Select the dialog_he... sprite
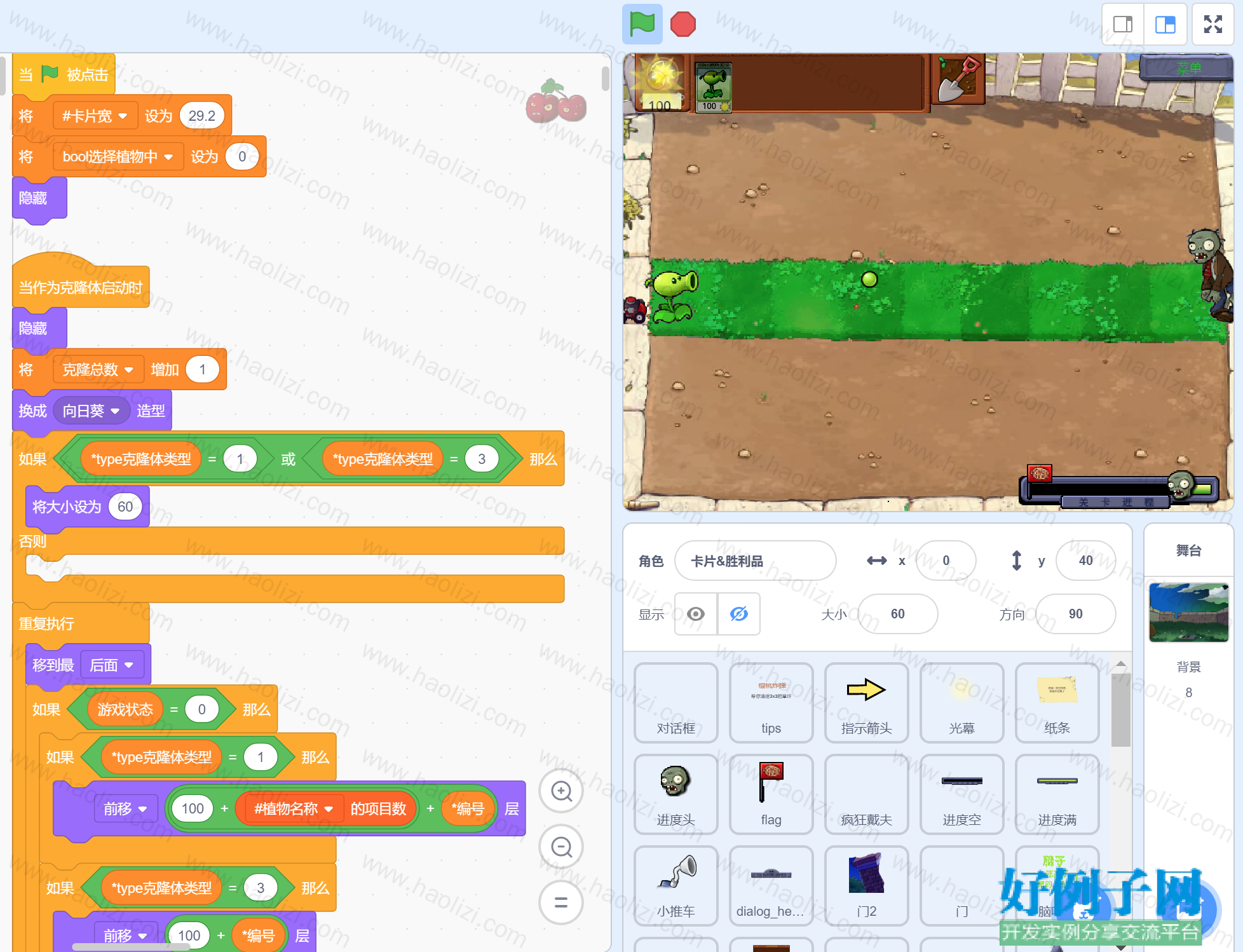 (771, 886)
